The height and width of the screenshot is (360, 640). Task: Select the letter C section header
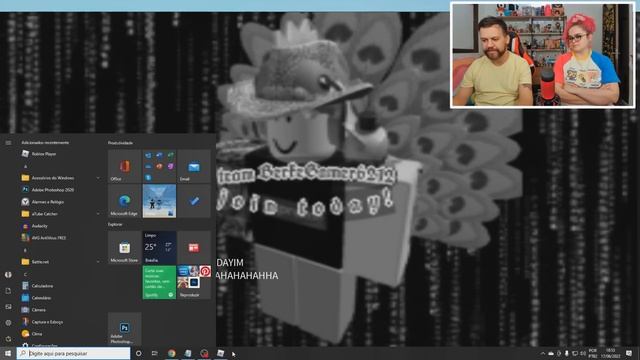pos(25,274)
